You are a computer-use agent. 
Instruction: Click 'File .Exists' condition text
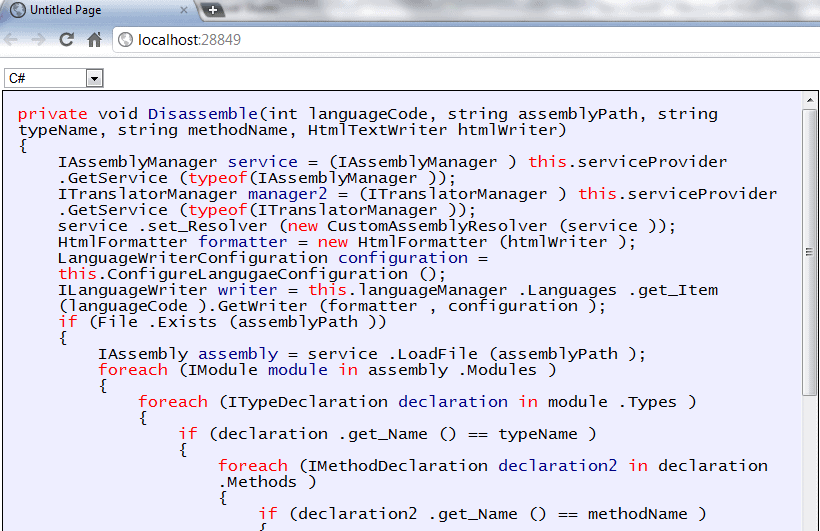click(x=157, y=322)
